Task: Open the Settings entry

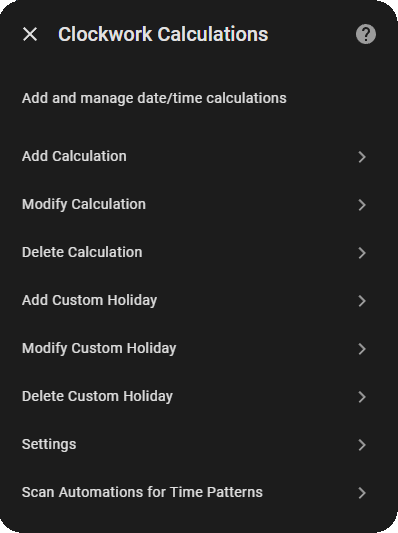Action: [199, 445]
